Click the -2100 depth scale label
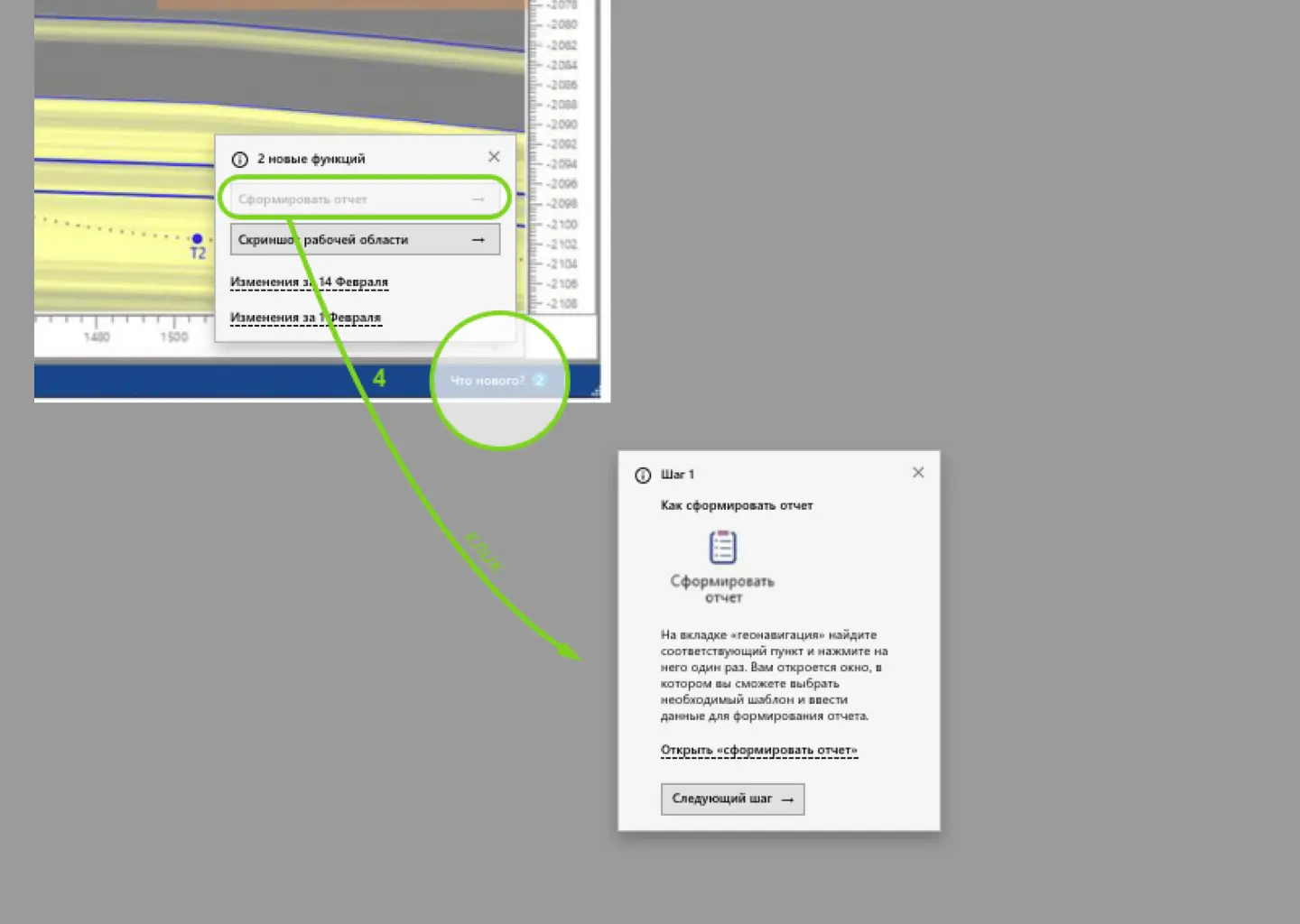This screenshot has width=1300, height=924. tap(562, 225)
